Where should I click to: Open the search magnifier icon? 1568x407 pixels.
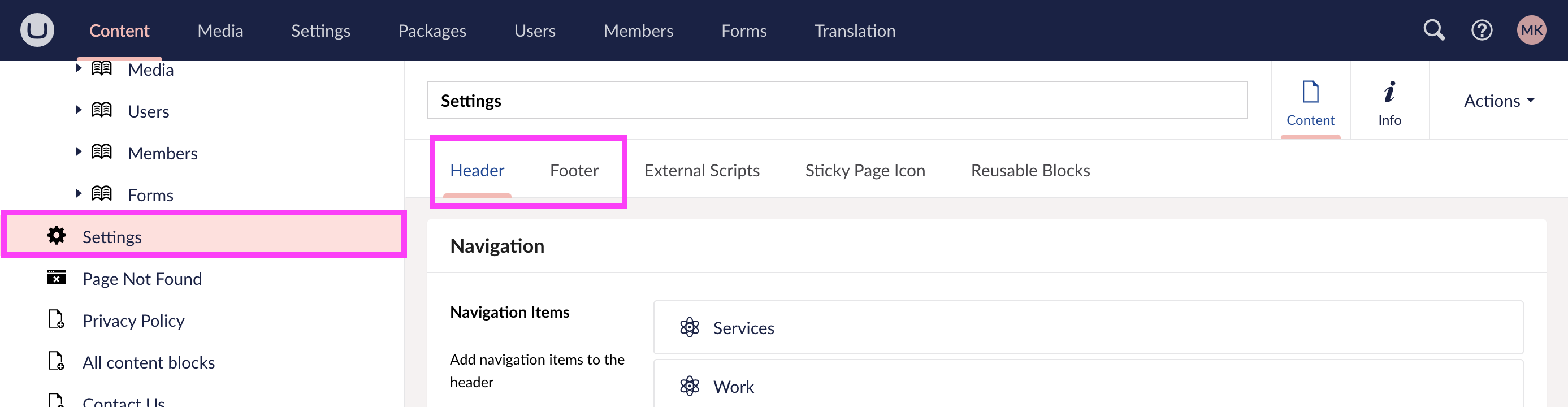point(1433,31)
